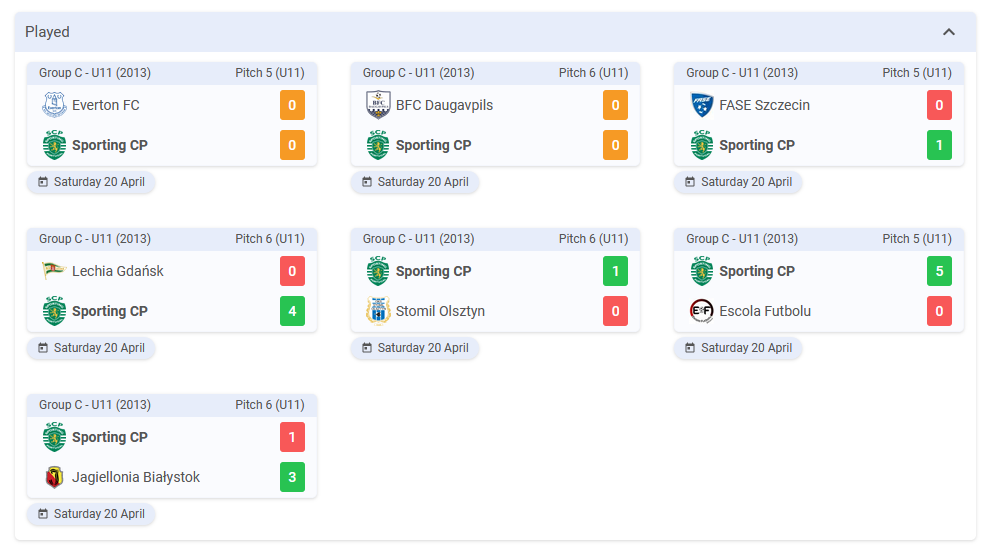Click the Jagiellonia Białystok crest
The width and height of the screenshot is (1003, 559).
[x=54, y=477]
